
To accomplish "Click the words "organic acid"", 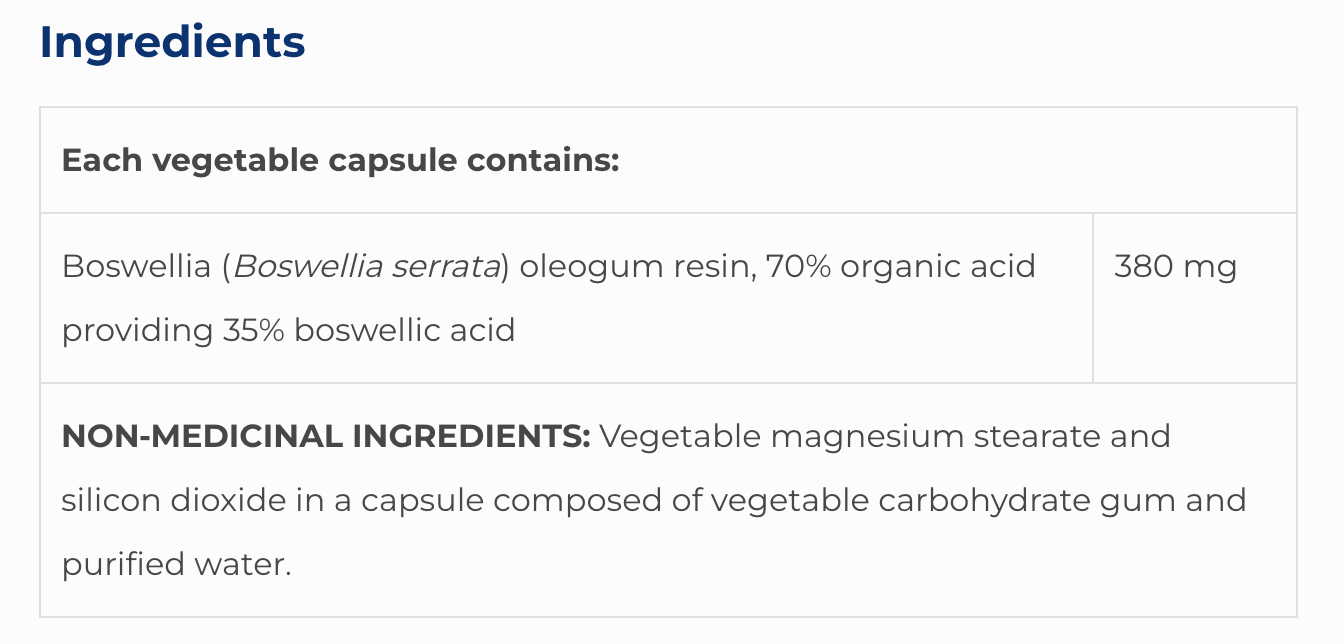I will [x=938, y=267].
